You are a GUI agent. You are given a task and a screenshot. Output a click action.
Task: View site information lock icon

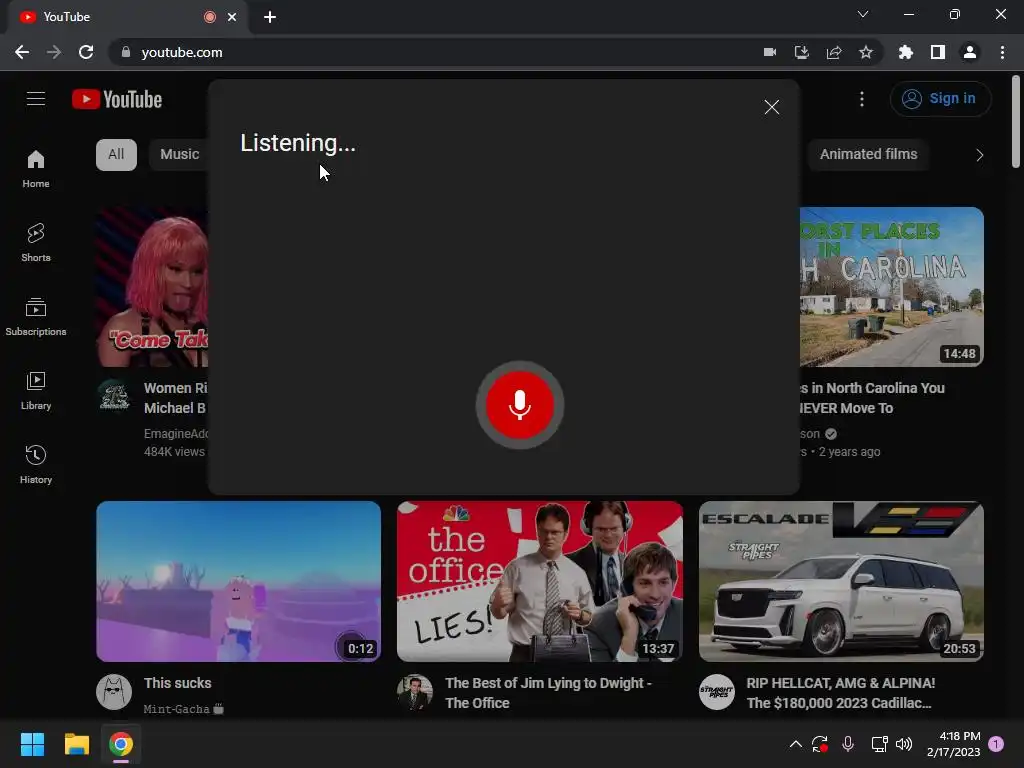[x=126, y=52]
